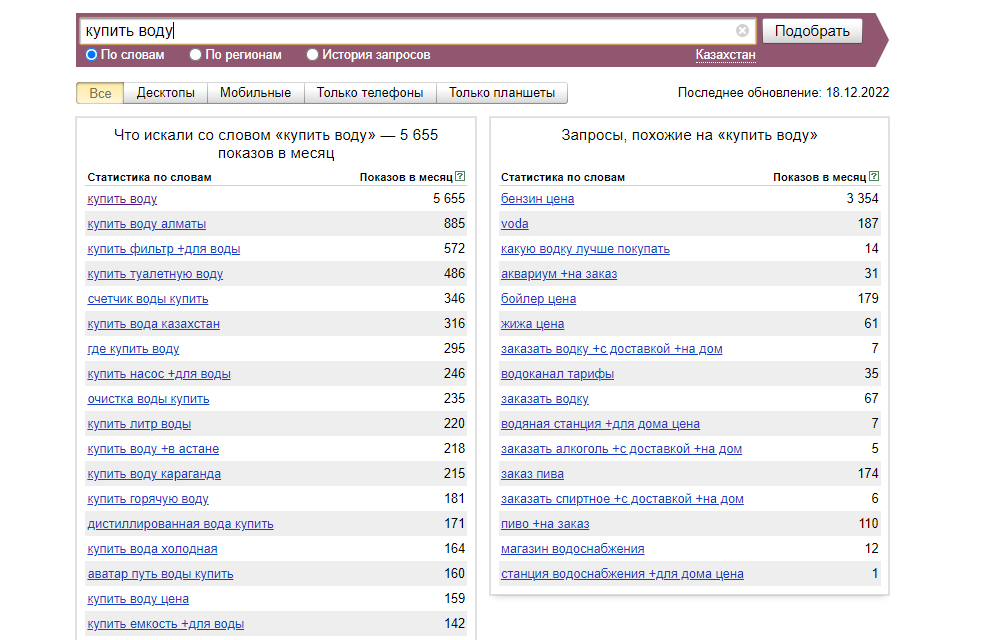This screenshot has width=1008, height=640.
Task: Open 'жижа цена' link
Action: (x=532, y=324)
